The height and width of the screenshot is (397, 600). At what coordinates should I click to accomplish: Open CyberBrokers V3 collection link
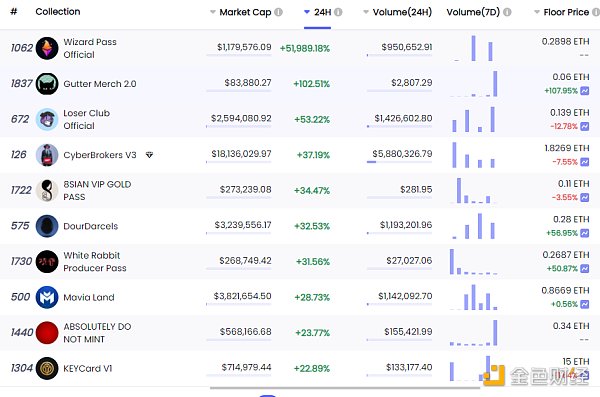click(x=100, y=155)
